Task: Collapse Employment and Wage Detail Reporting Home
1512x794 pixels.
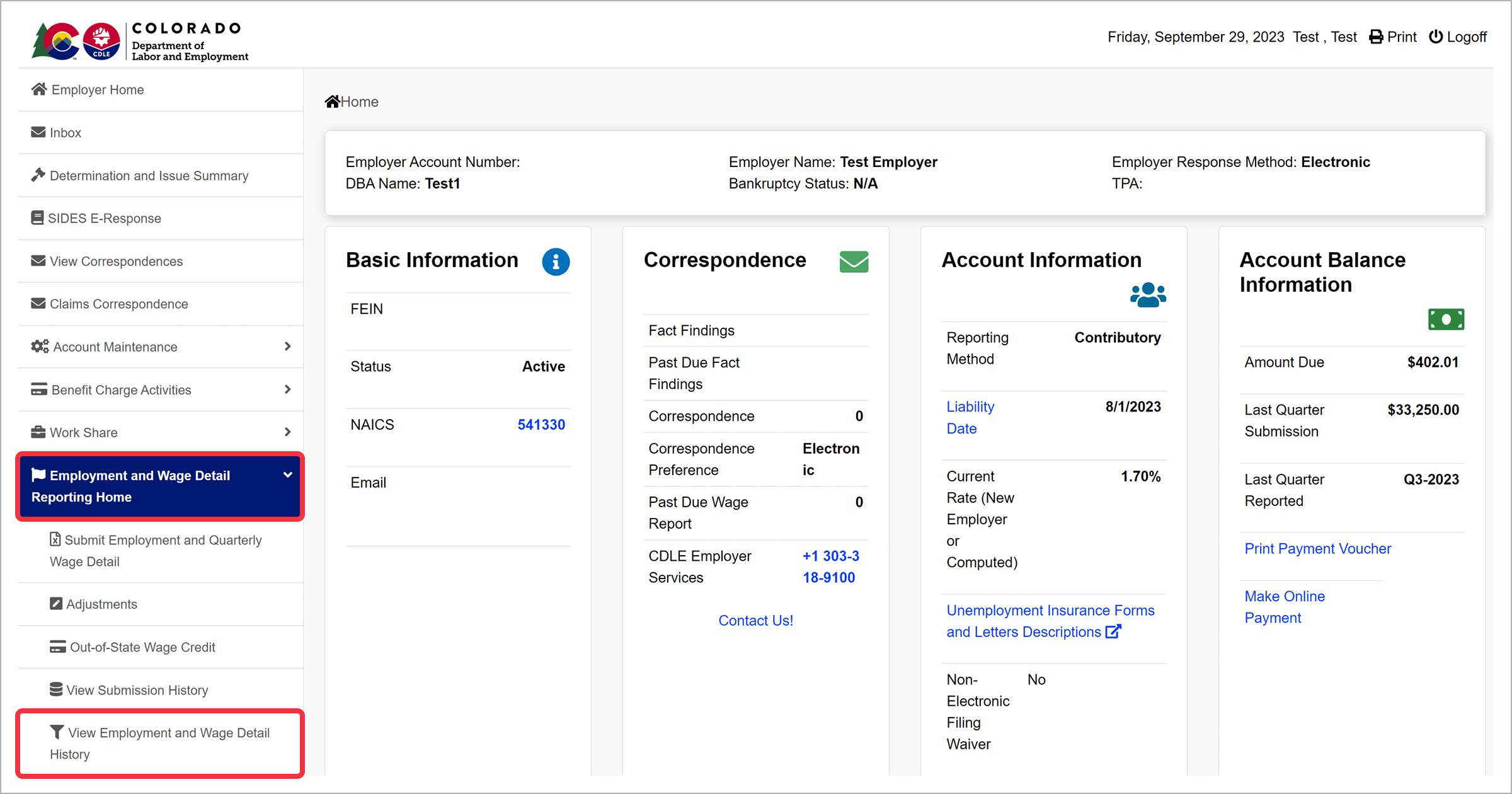Action: click(x=287, y=475)
